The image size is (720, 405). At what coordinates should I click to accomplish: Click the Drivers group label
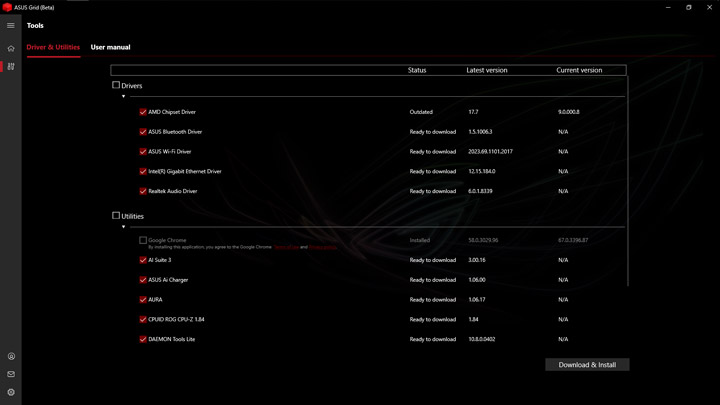click(132, 86)
